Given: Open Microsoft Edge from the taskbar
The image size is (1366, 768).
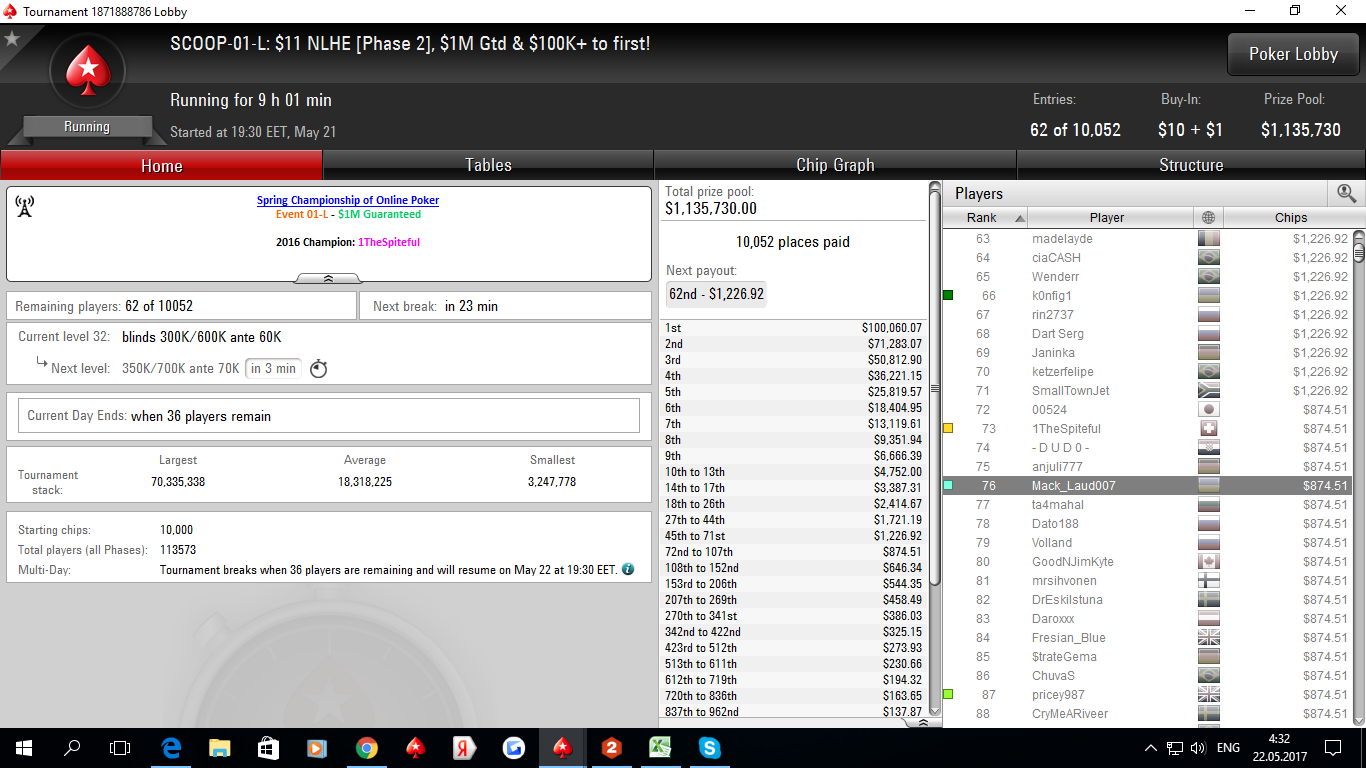Looking at the screenshot, I should click(170, 747).
